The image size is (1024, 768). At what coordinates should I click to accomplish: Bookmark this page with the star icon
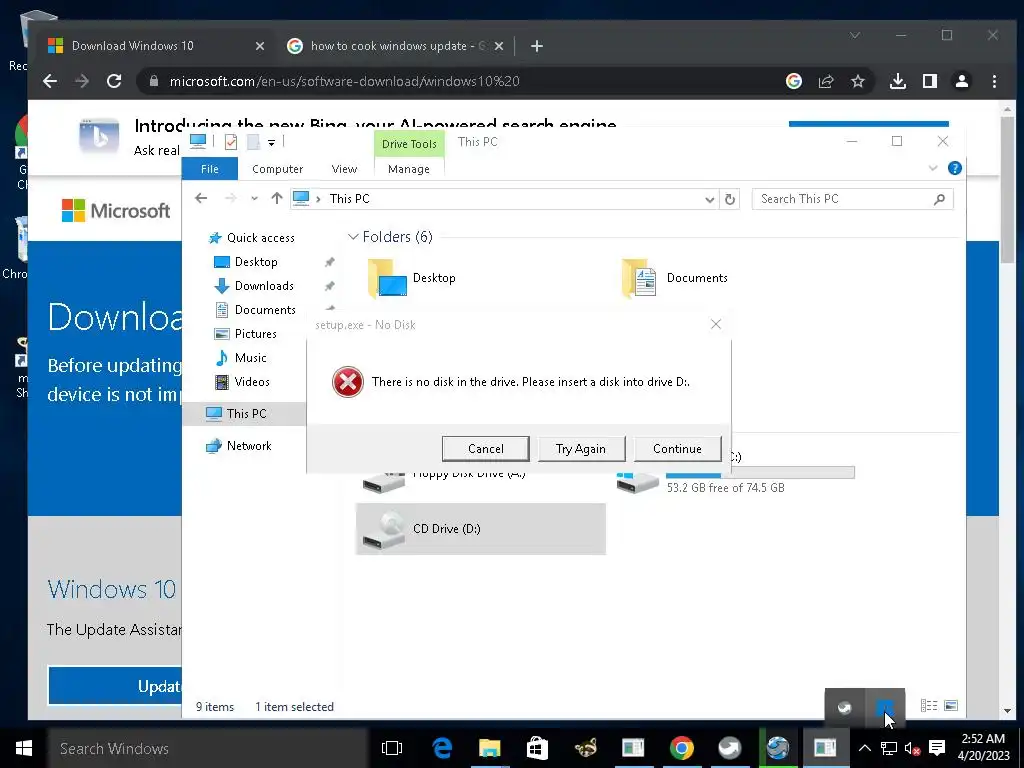(x=857, y=81)
